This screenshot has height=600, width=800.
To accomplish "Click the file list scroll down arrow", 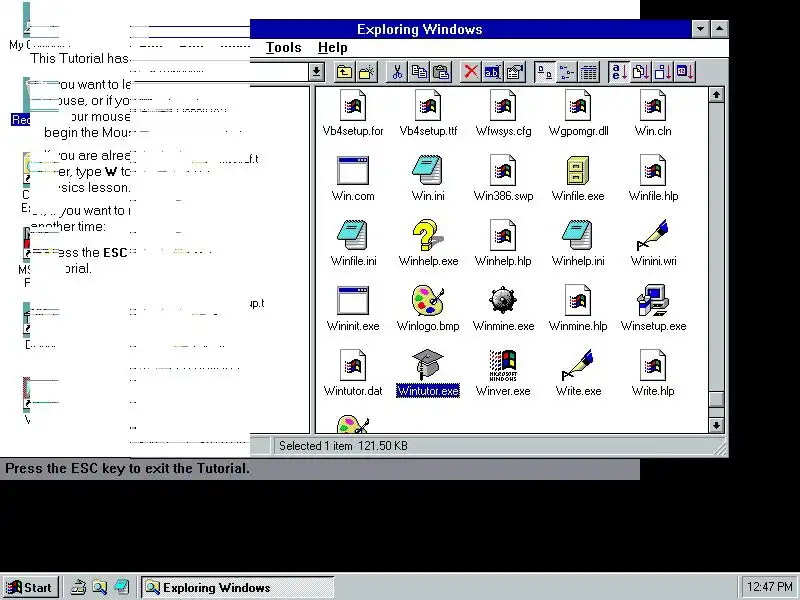I will [x=716, y=425].
